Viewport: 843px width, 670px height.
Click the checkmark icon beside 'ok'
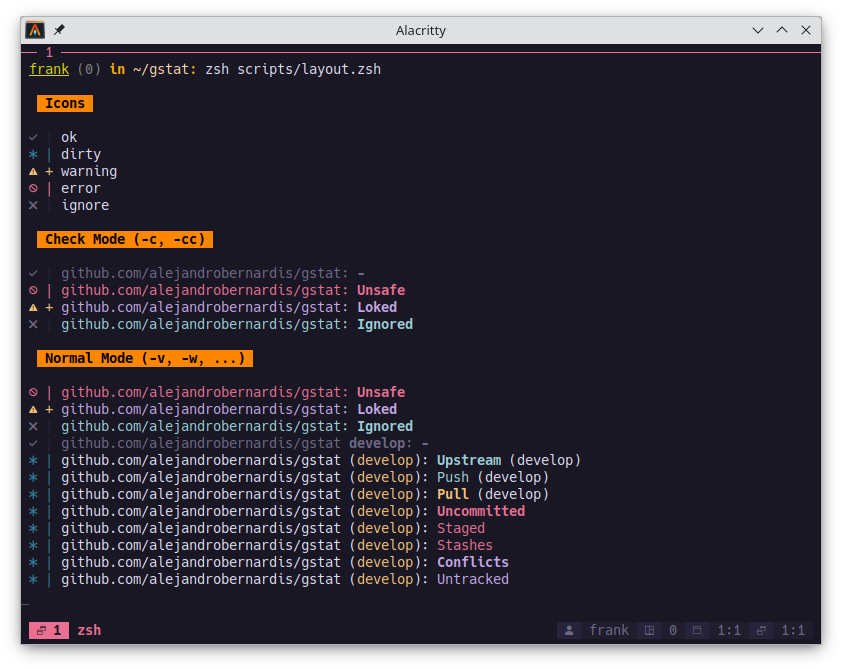pyautogui.click(x=33, y=138)
